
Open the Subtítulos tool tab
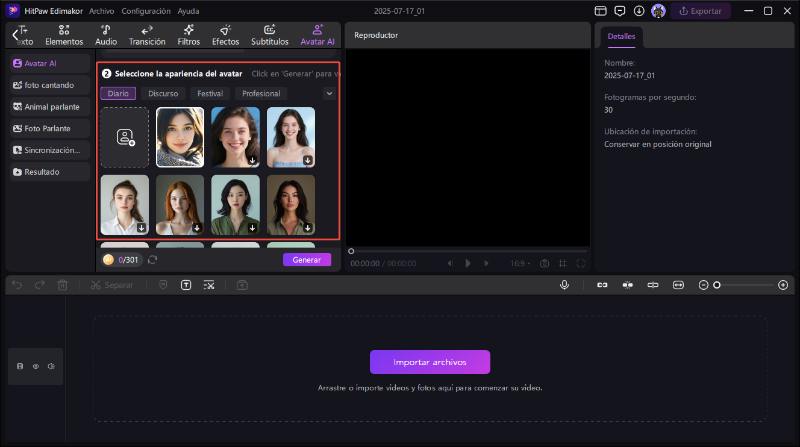[269, 35]
